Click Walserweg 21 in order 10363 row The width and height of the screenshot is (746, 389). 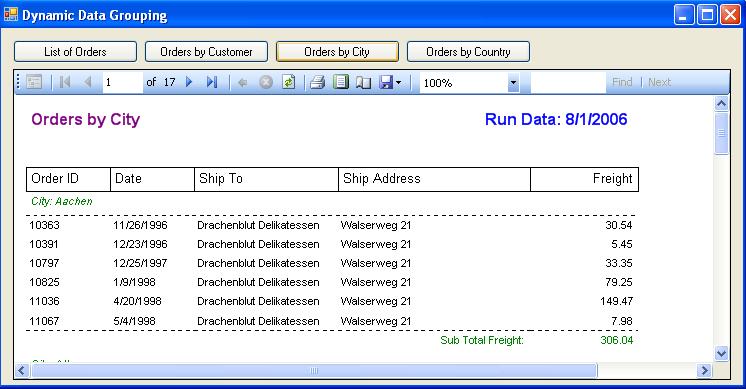click(376, 225)
